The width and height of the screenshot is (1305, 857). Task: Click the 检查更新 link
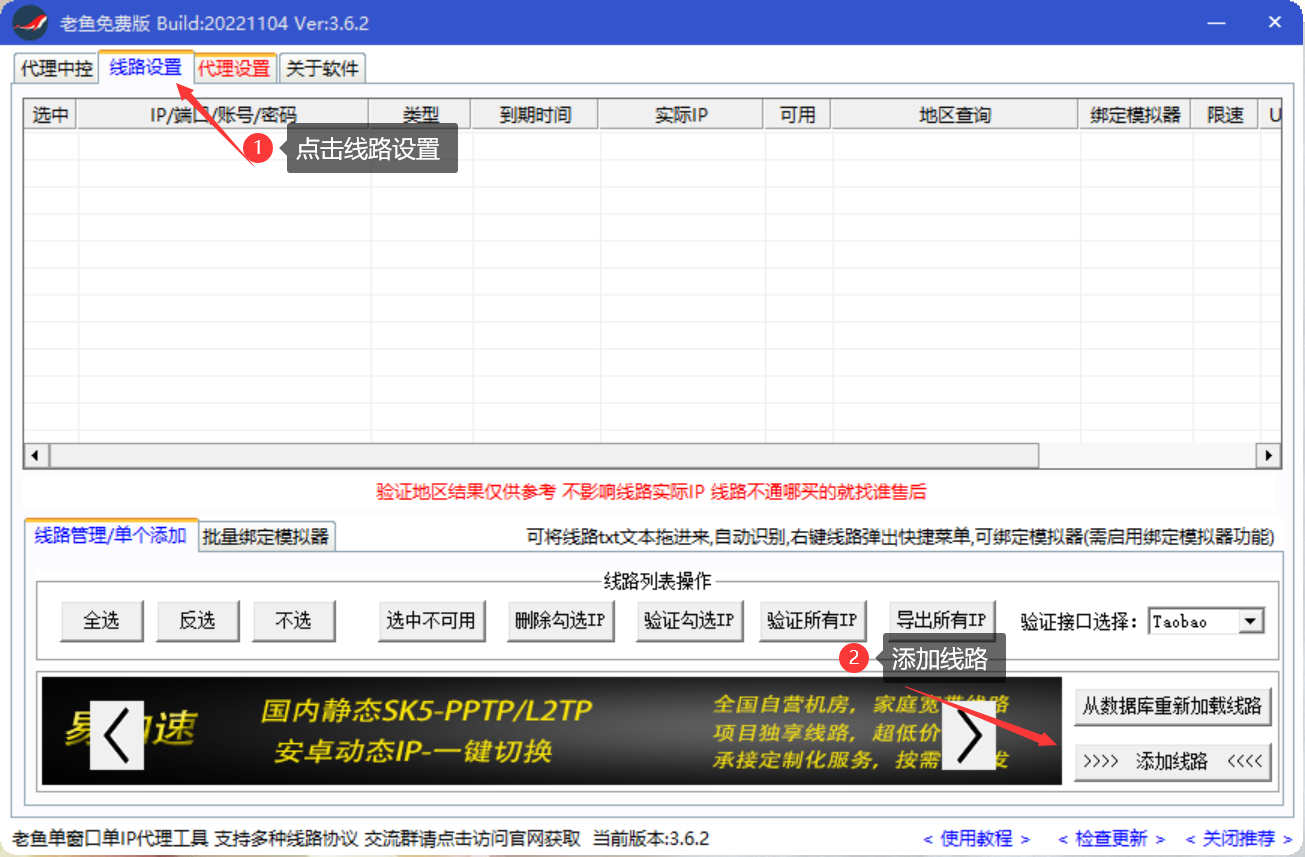tap(1112, 838)
